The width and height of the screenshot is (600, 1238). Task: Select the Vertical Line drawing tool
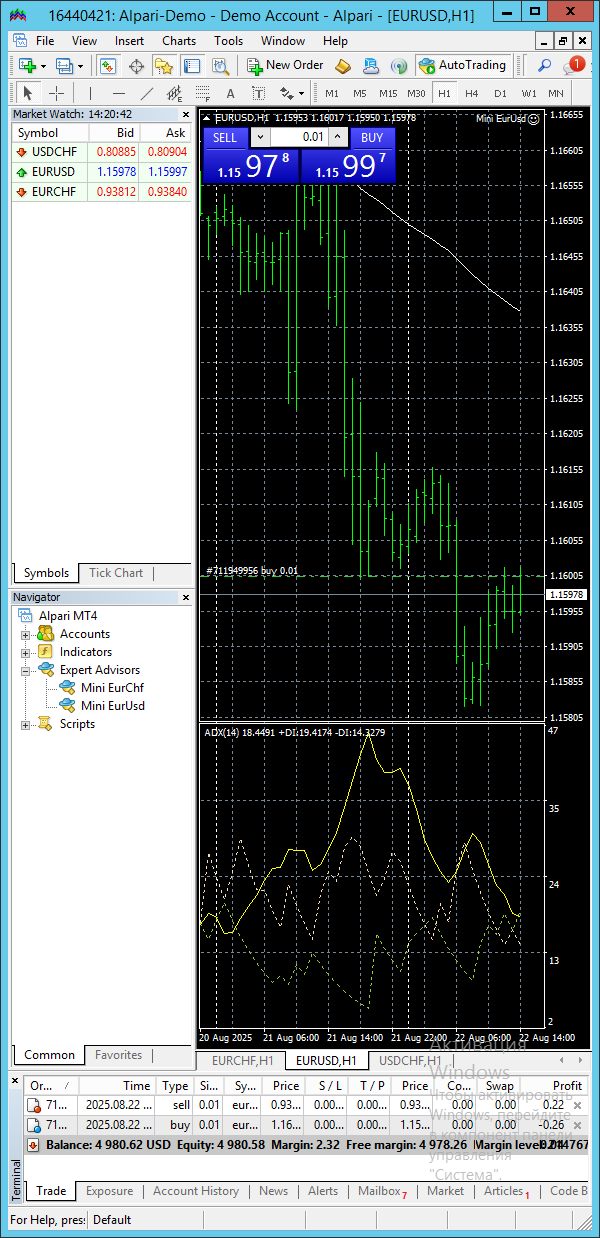pos(91,93)
